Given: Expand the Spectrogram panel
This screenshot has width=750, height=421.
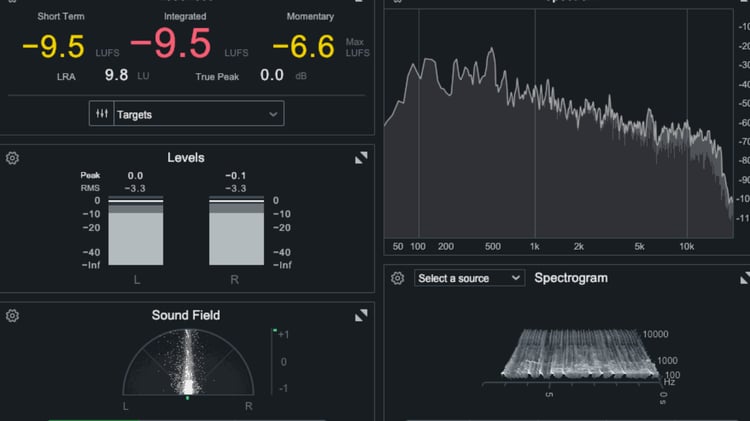Looking at the screenshot, I should (x=745, y=278).
